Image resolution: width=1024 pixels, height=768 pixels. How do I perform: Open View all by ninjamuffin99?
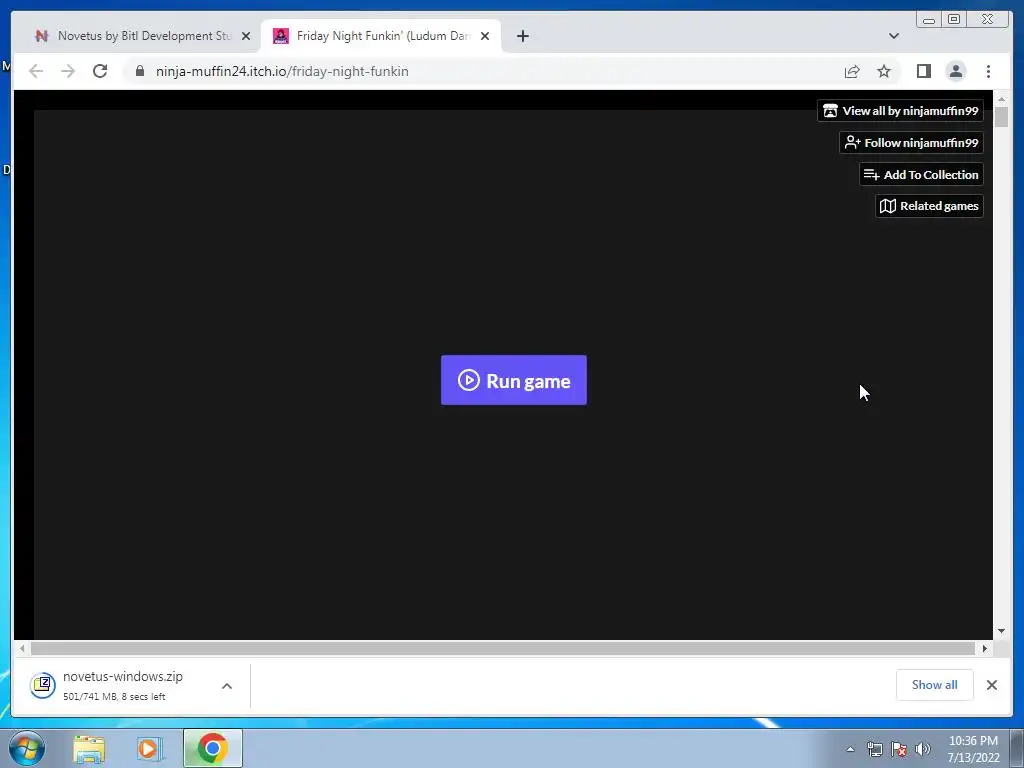tap(900, 110)
